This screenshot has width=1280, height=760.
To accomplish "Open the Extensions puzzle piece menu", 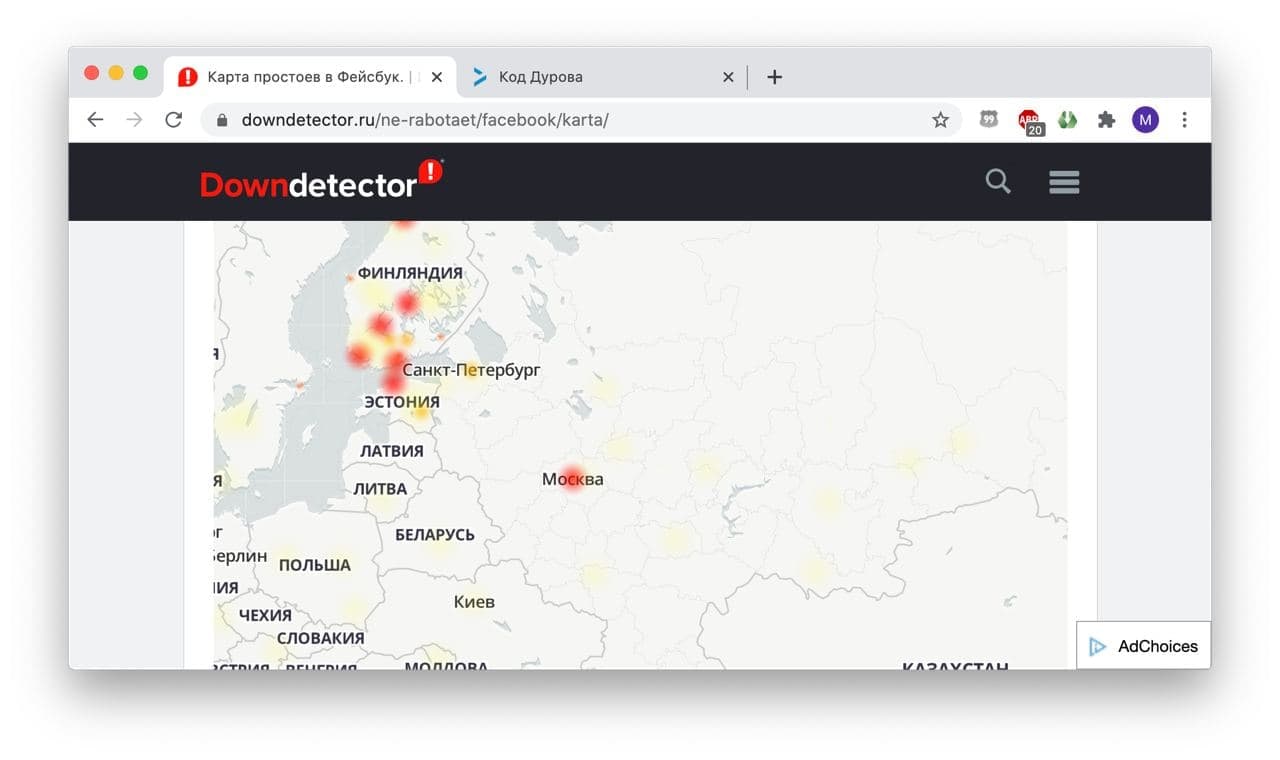I will click(x=1106, y=120).
